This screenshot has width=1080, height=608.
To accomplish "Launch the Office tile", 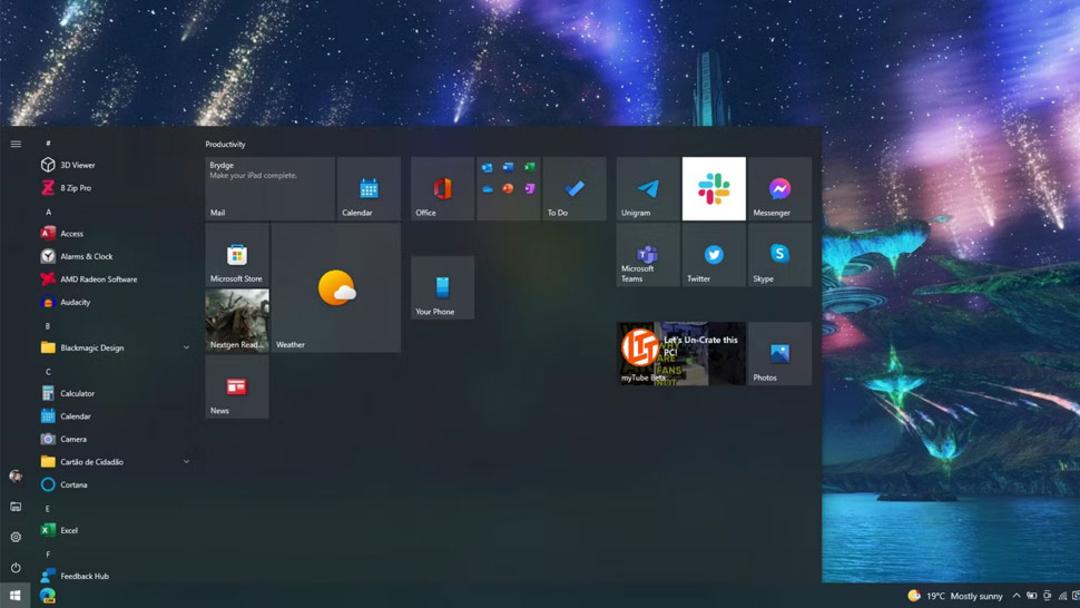I will (442, 189).
